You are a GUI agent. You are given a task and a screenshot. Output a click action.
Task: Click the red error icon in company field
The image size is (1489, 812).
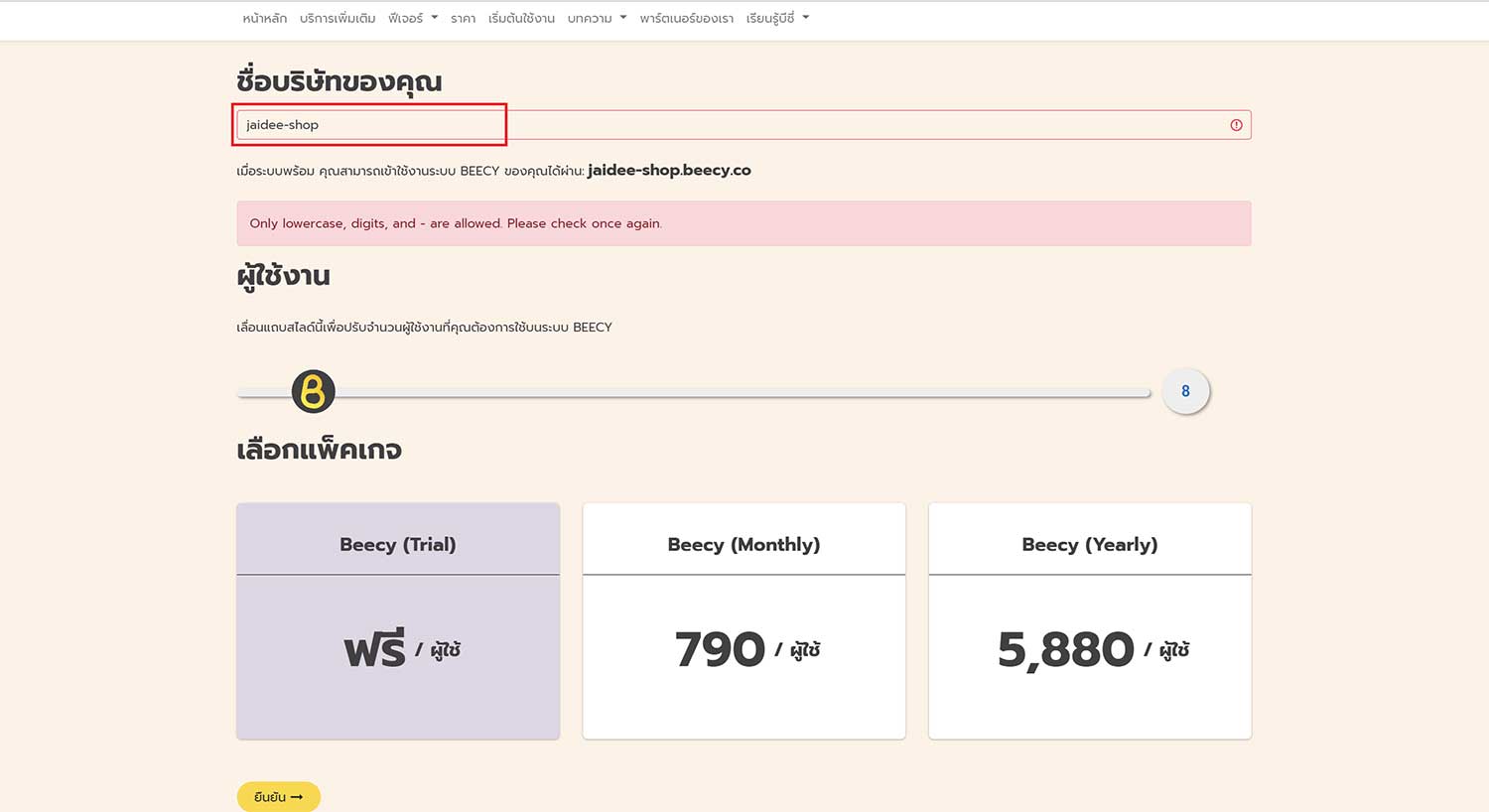tap(1236, 125)
